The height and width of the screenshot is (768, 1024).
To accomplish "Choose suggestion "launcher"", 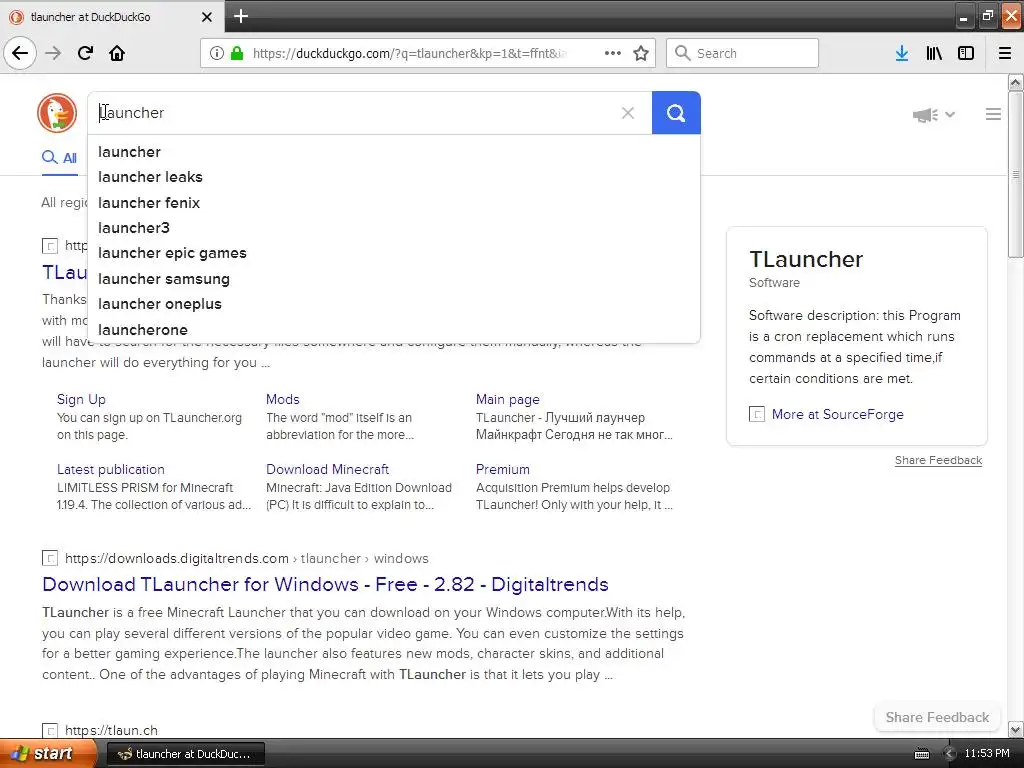I will pyautogui.click(x=129, y=152).
